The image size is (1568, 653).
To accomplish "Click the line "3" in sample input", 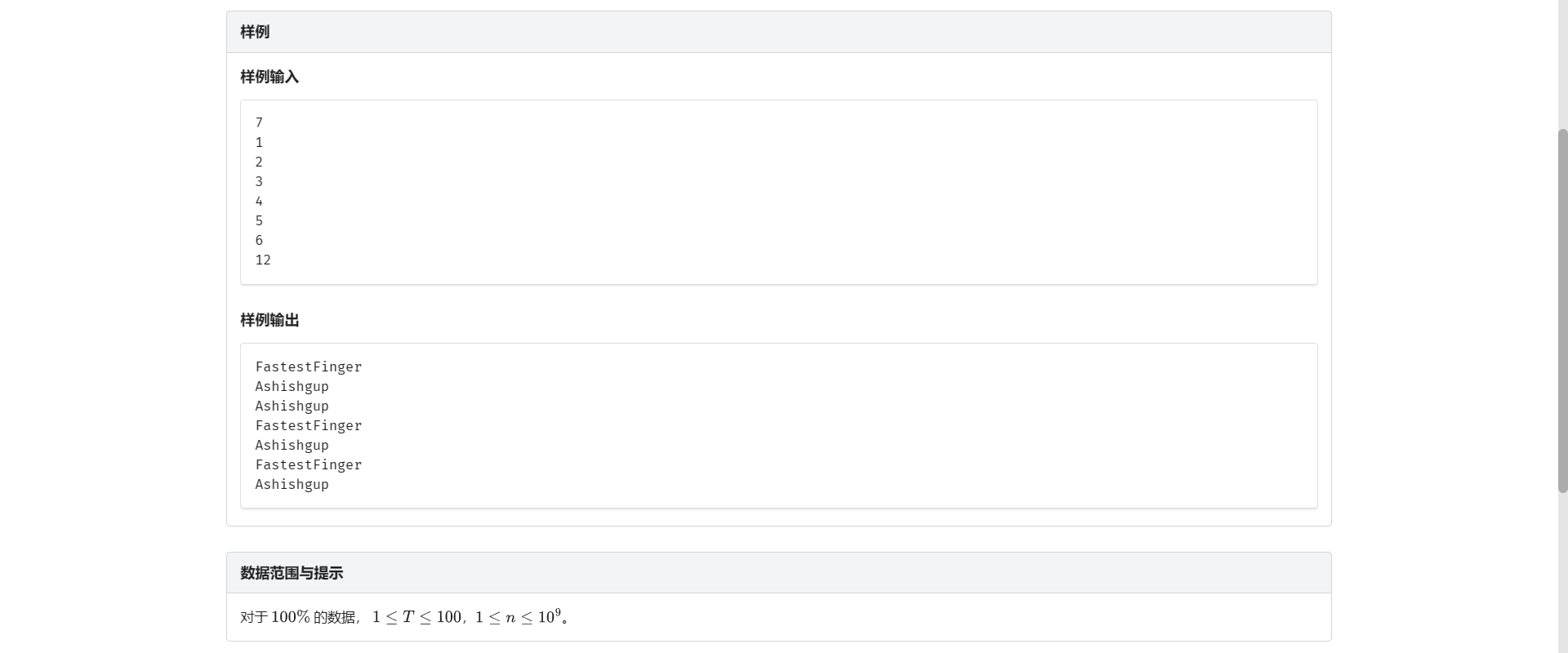I will point(259,181).
